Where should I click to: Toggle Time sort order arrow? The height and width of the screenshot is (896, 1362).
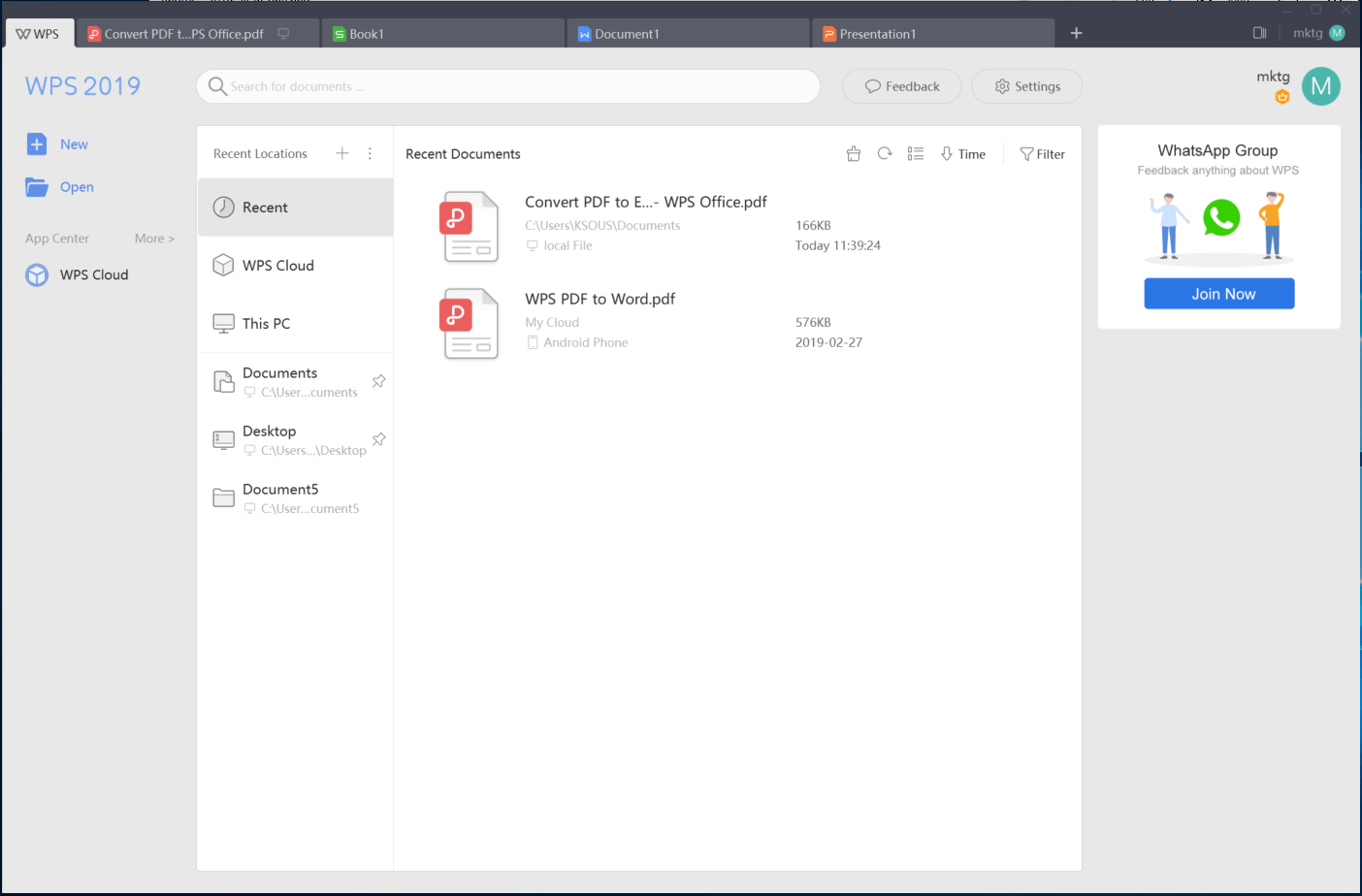click(x=945, y=153)
